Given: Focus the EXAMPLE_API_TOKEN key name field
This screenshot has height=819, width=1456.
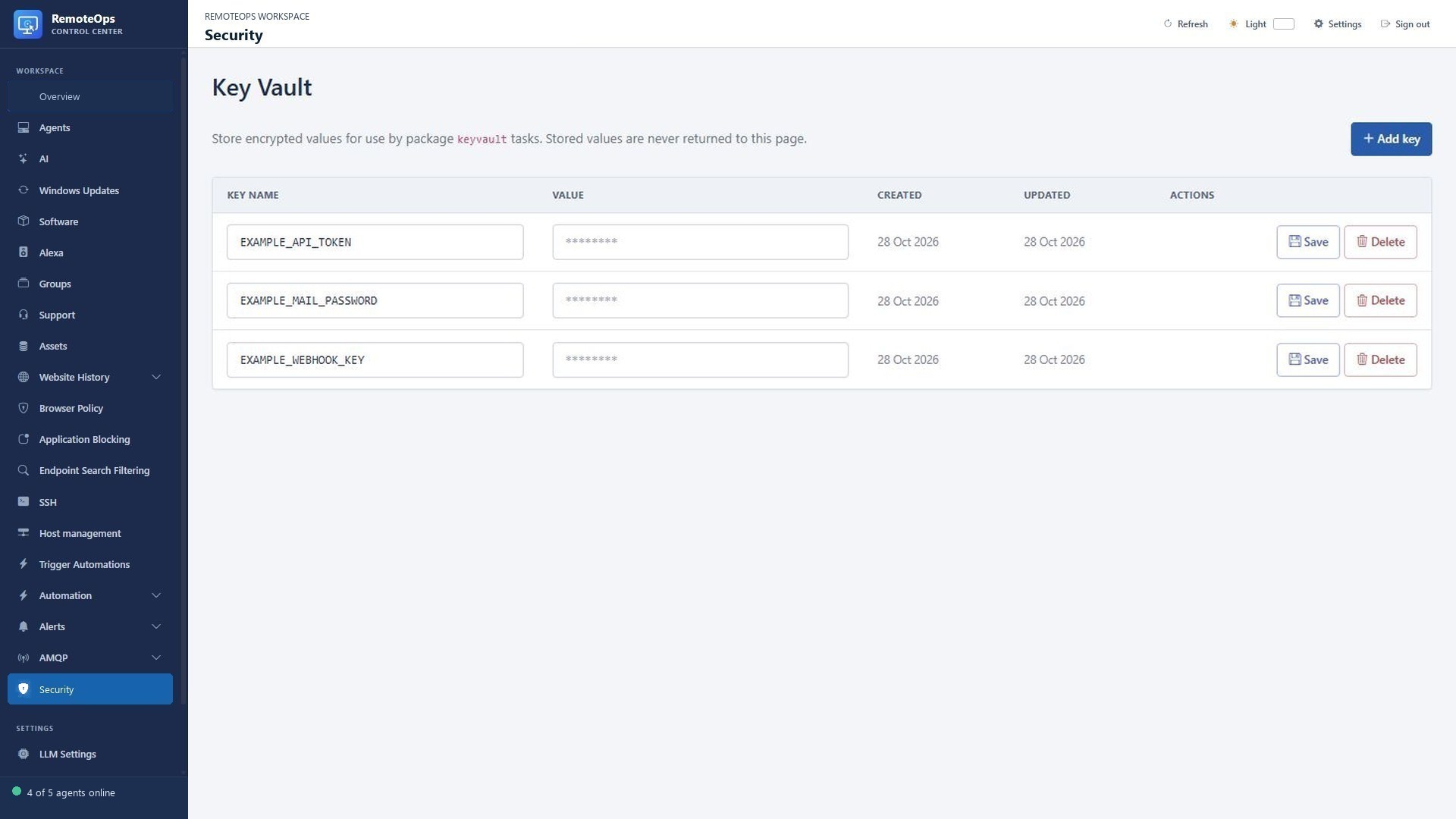Looking at the screenshot, I should tap(375, 242).
